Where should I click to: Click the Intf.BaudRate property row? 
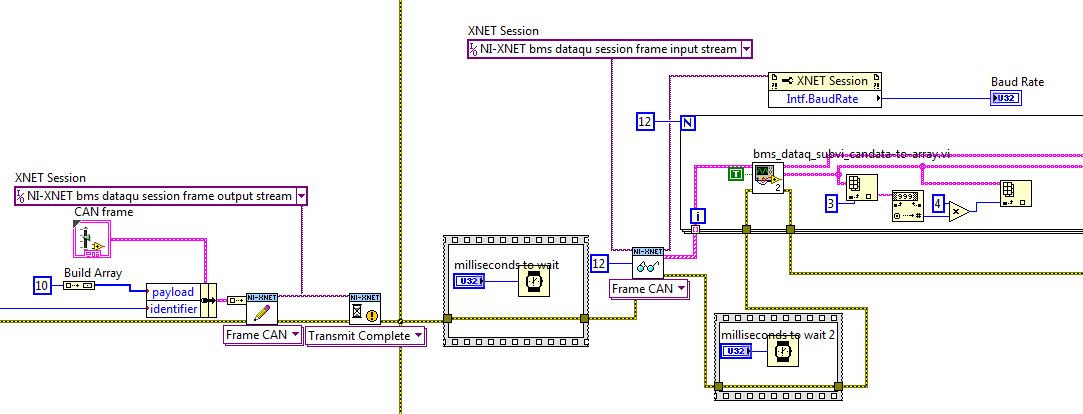(x=827, y=99)
